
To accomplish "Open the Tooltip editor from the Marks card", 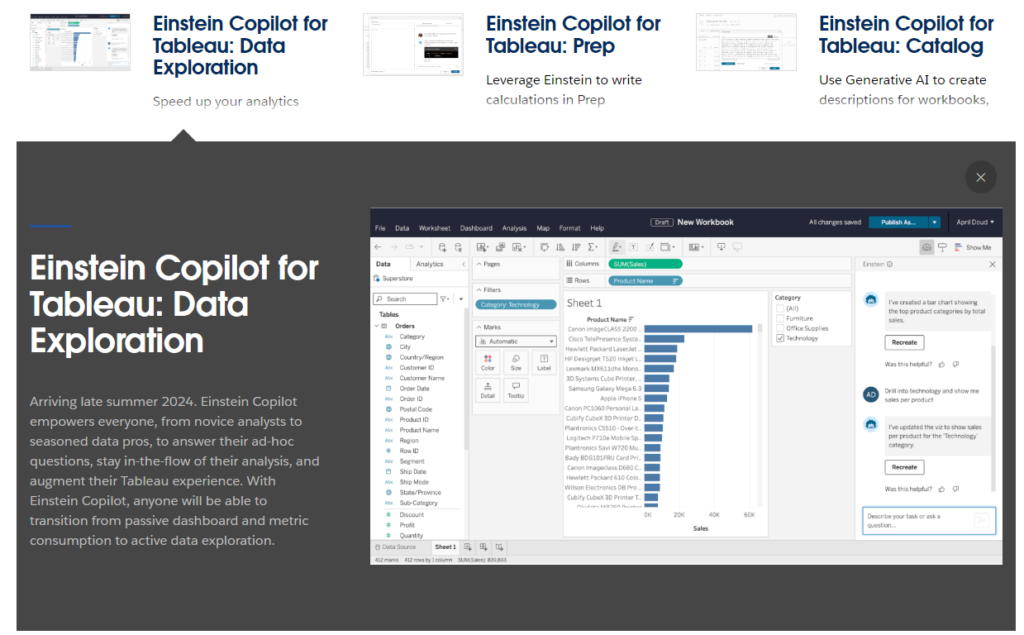I will click(x=516, y=390).
